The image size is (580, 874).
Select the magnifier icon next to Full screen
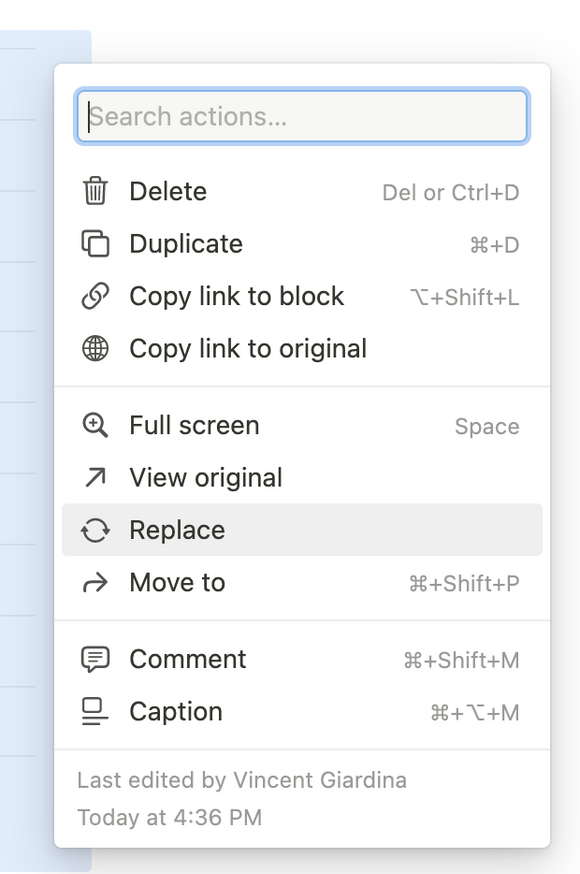(95, 425)
